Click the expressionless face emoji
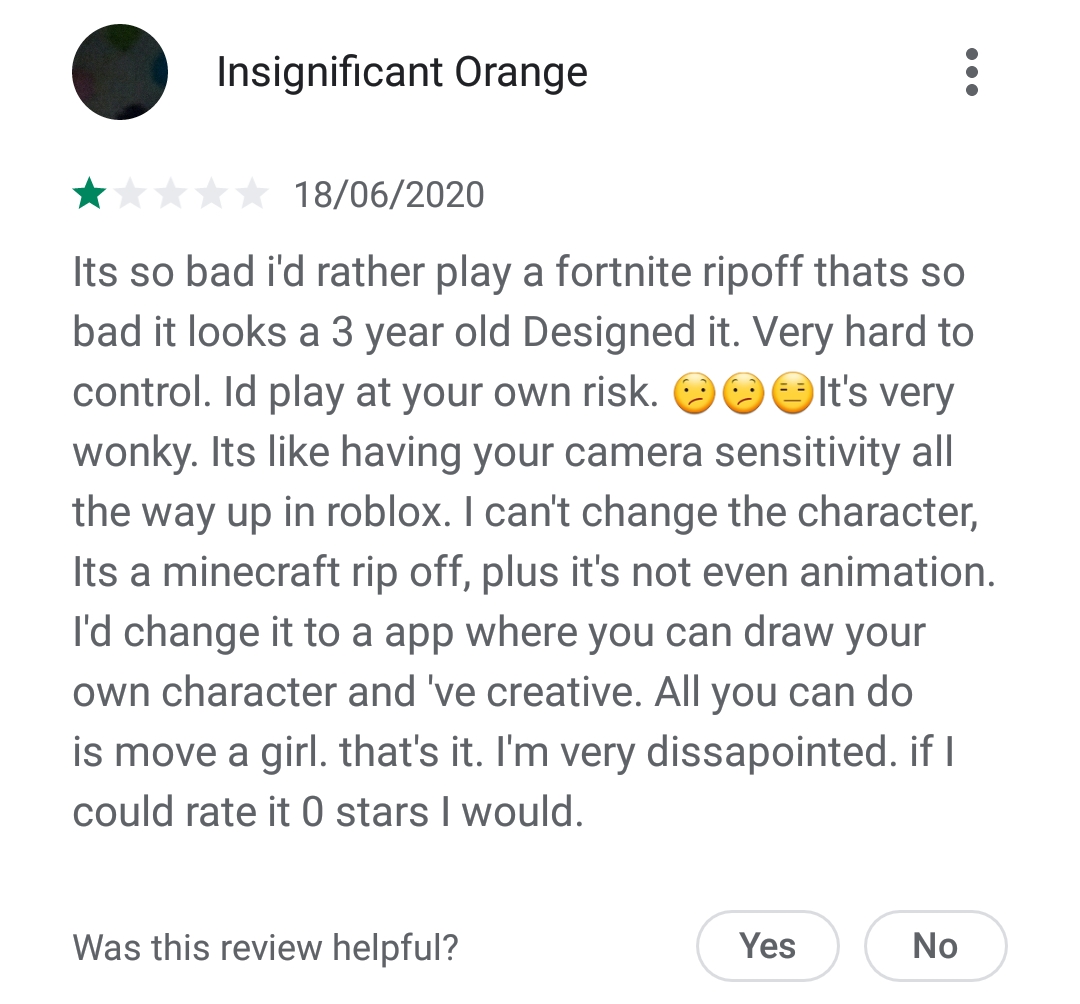Image resolution: width=1080 pixels, height=1004 pixels. [793, 394]
